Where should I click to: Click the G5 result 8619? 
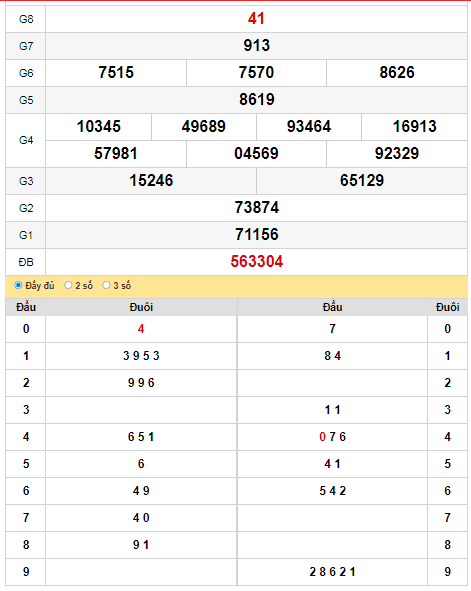[x=257, y=100]
